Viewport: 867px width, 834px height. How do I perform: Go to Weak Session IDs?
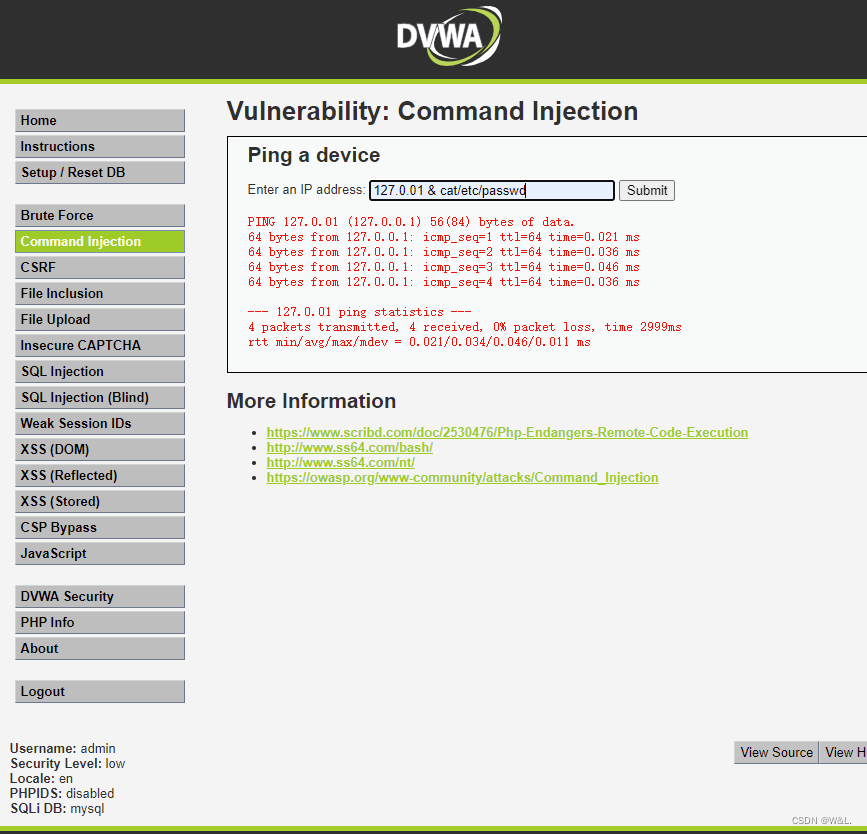click(x=100, y=424)
